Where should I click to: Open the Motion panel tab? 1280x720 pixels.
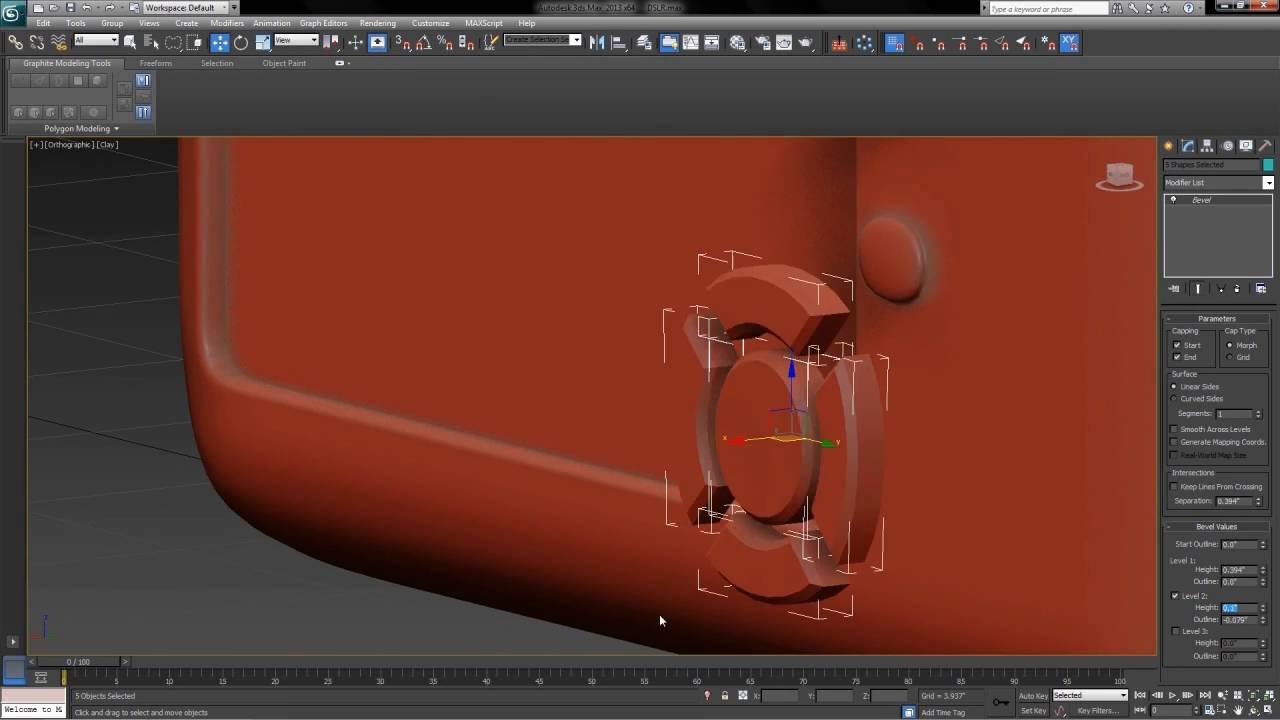pyautogui.click(x=1227, y=146)
